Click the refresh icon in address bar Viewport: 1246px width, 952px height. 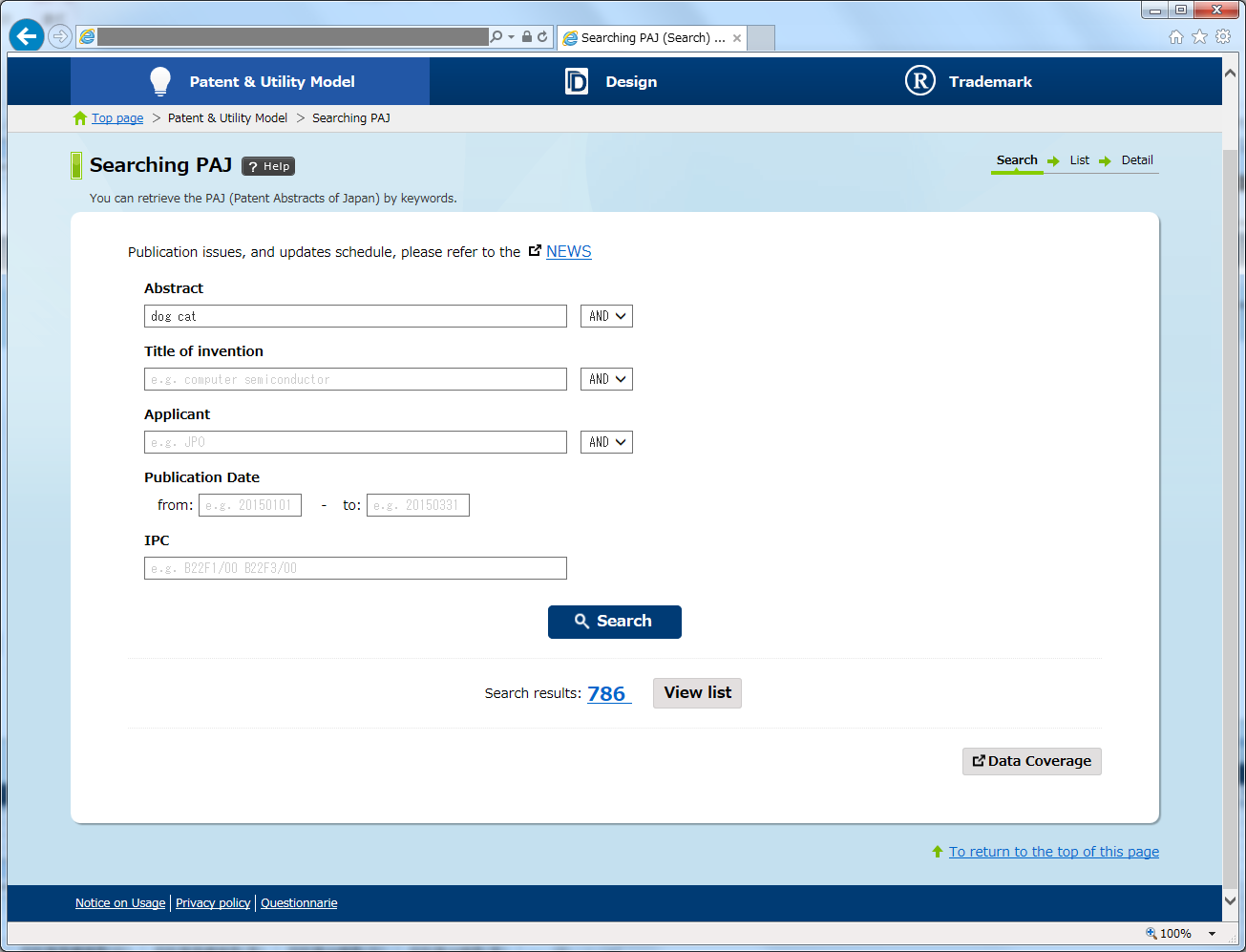(x=542, y=36)
